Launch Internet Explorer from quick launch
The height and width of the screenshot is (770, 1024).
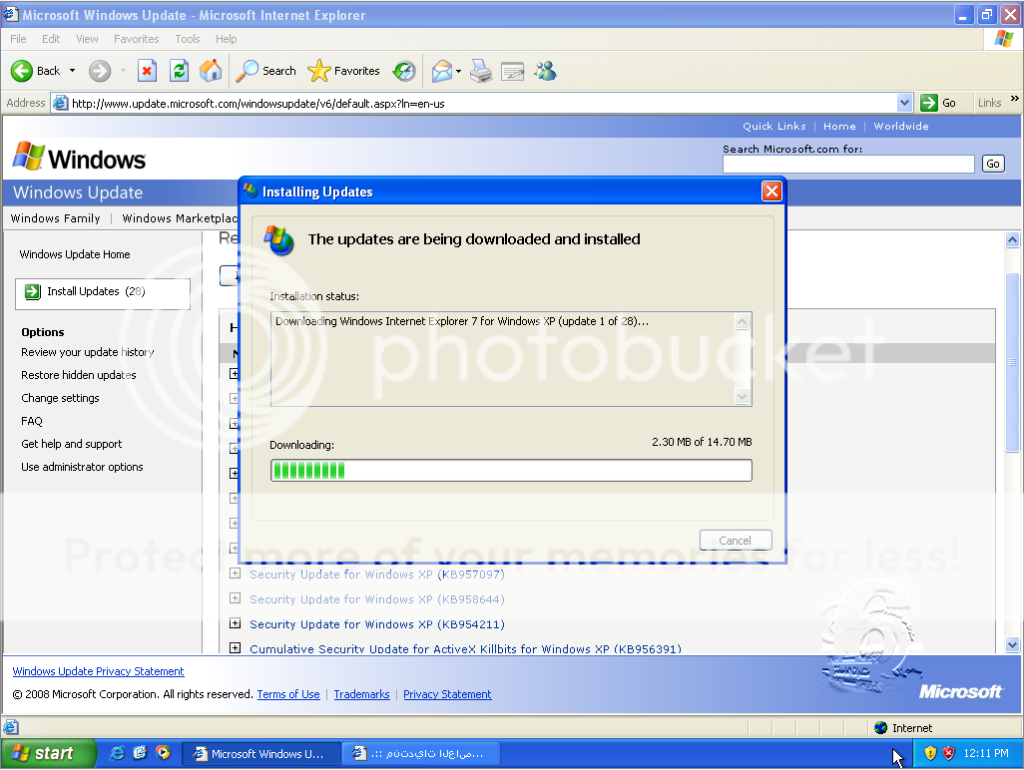(118, 753)
